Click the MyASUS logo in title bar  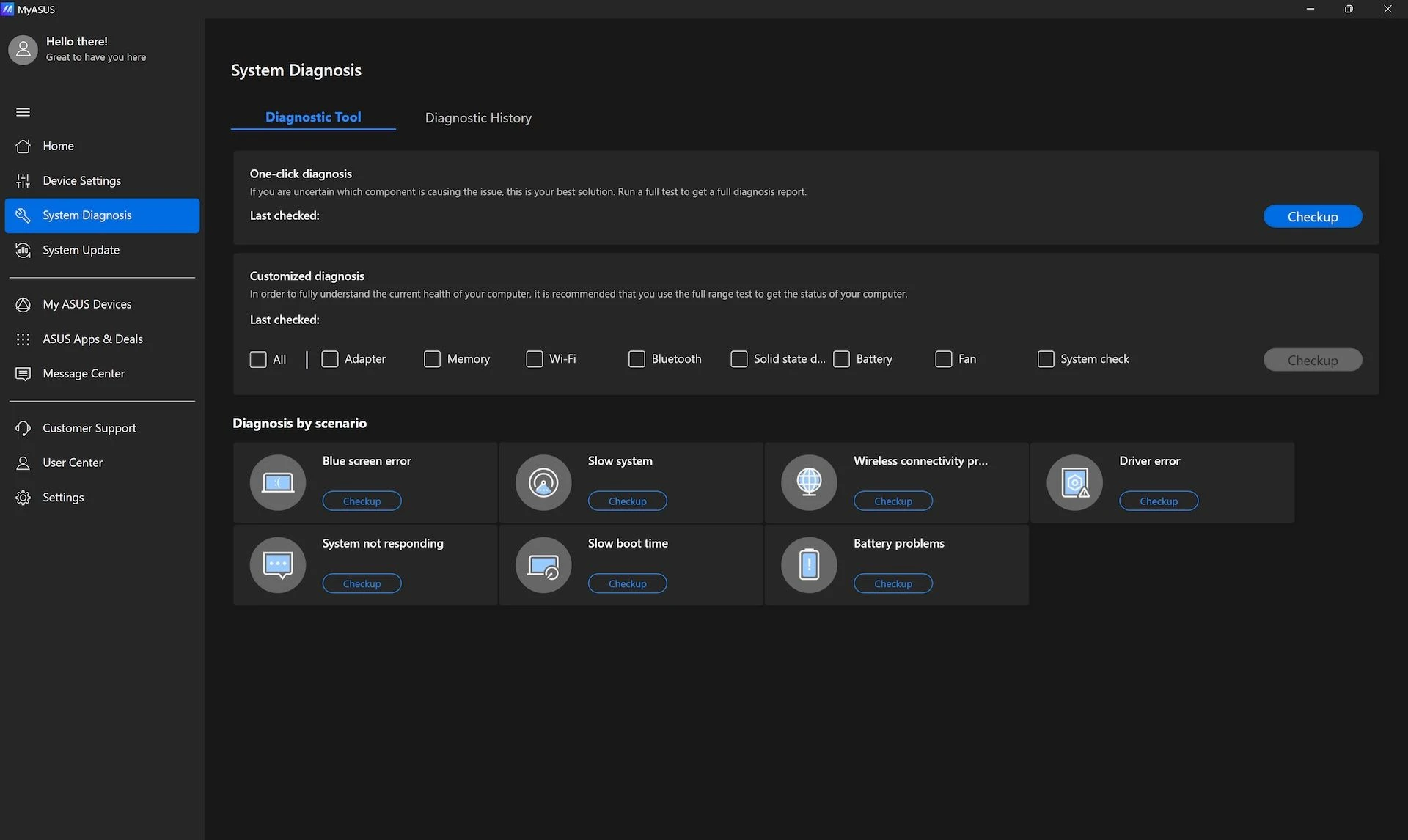(7, 10)
